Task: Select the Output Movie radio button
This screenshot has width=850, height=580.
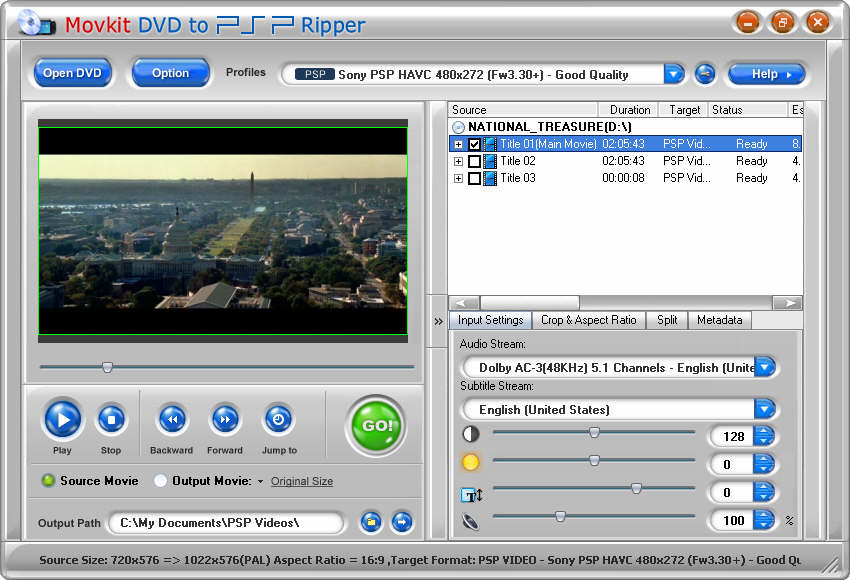Action: click(x=160, y=480)
